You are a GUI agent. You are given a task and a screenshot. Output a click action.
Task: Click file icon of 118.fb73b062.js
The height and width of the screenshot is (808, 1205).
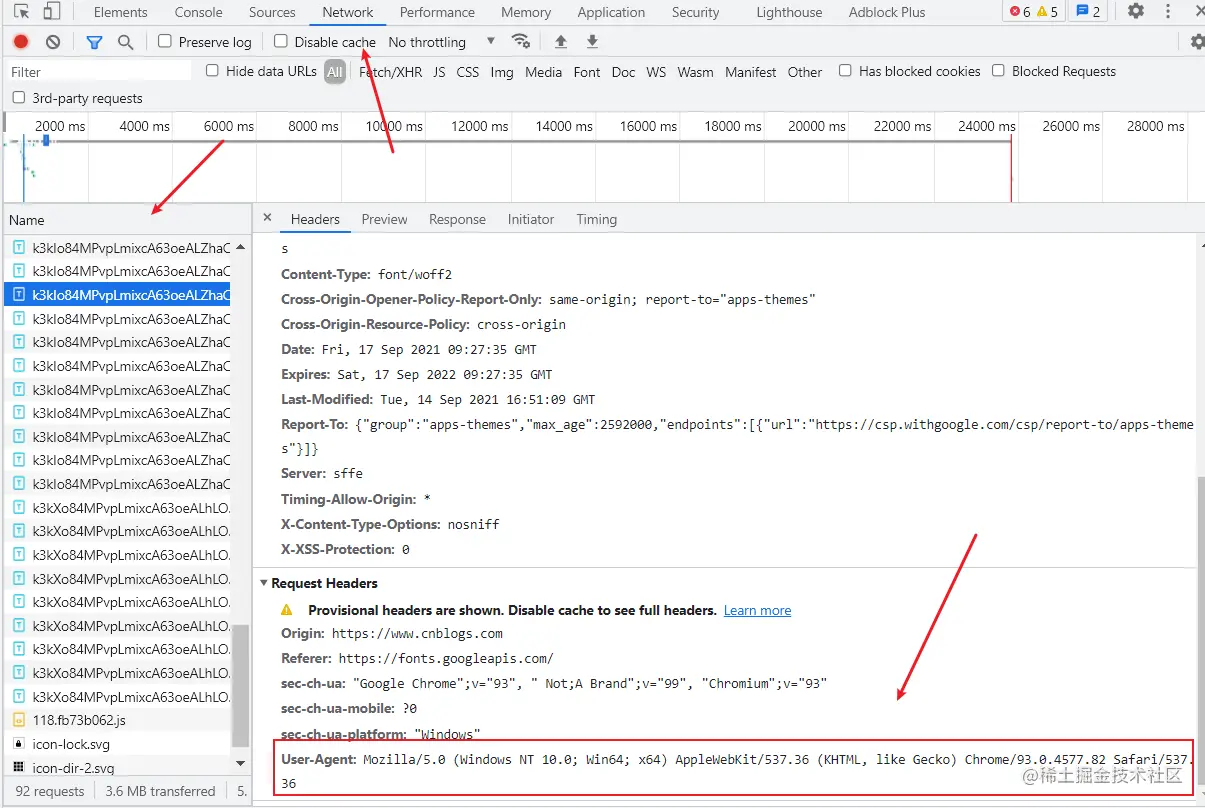[18, 720]
